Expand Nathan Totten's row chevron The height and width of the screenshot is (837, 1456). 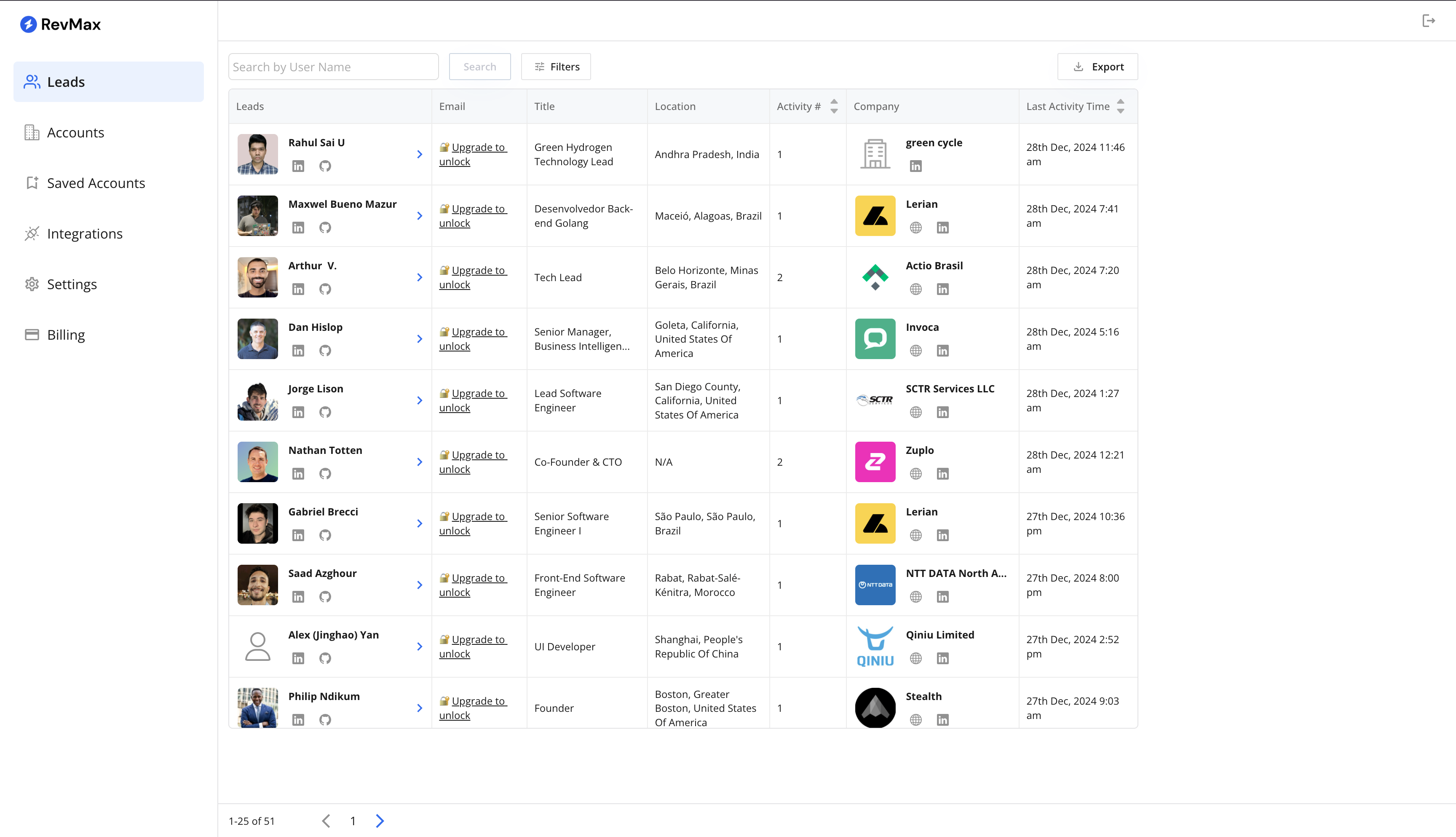[420, 462]
